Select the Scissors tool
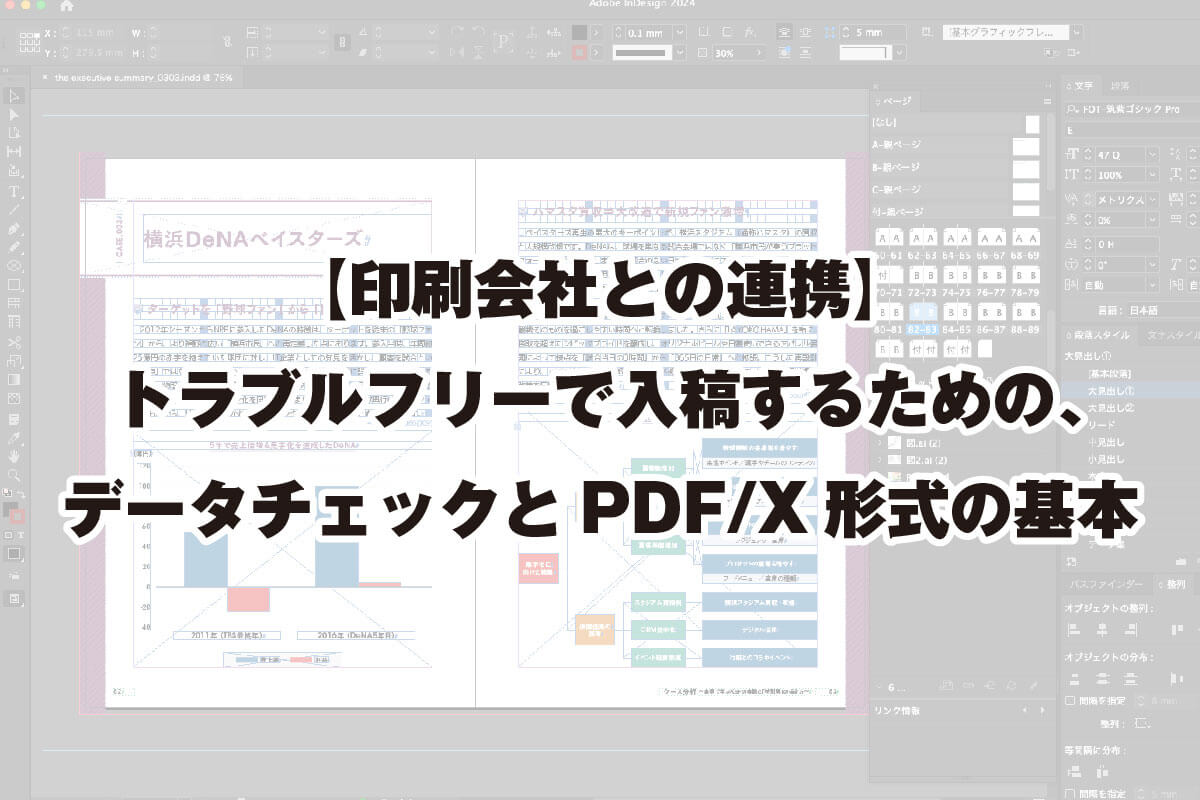Image resolution: width=1200 pixels, height=800 pixels. (x=14, y=343)
